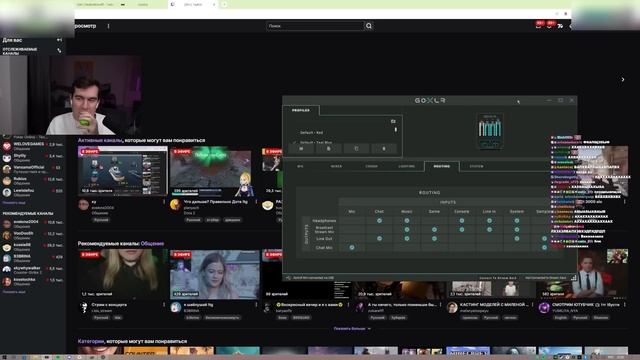The image size is (640, 360).
Task: Disable Mic to Chat Mic routing
Action: [352, 247]
